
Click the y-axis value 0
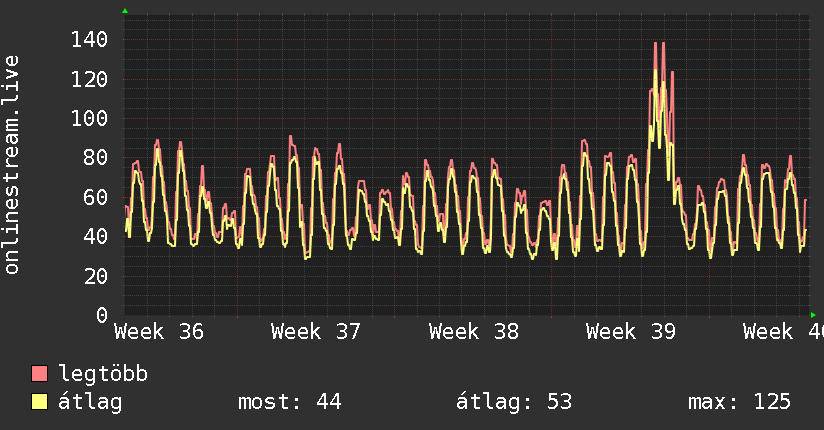102,315
